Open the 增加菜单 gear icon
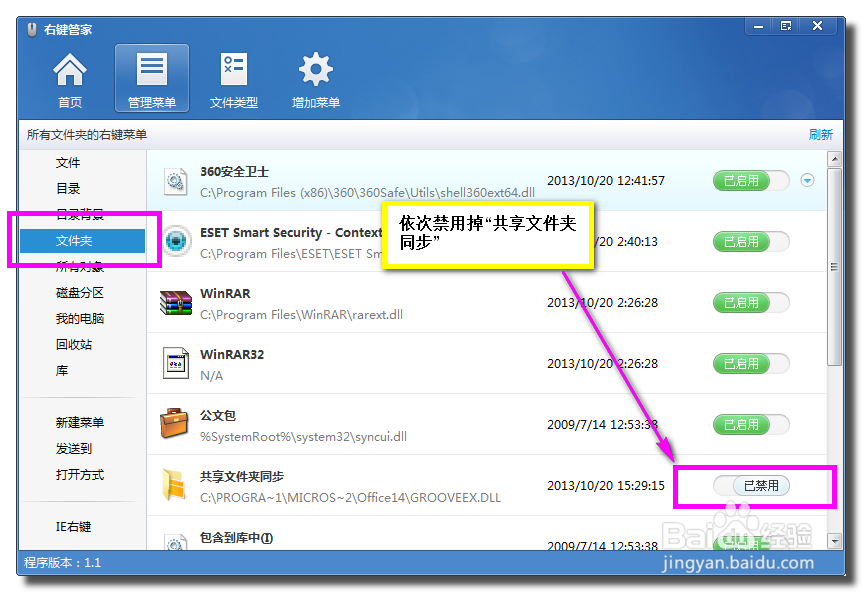Screen dimensions: 863x593 pyautogui.click(x=315, y=80)
